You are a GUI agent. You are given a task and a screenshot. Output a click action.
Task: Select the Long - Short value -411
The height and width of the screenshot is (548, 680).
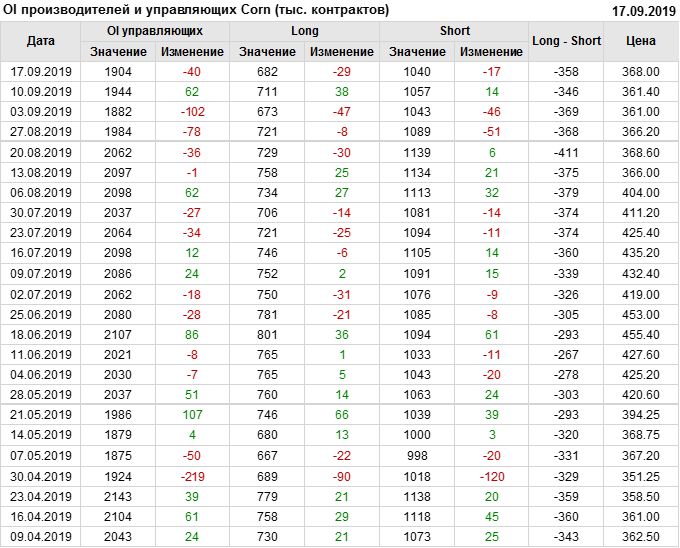coord(567,152)
